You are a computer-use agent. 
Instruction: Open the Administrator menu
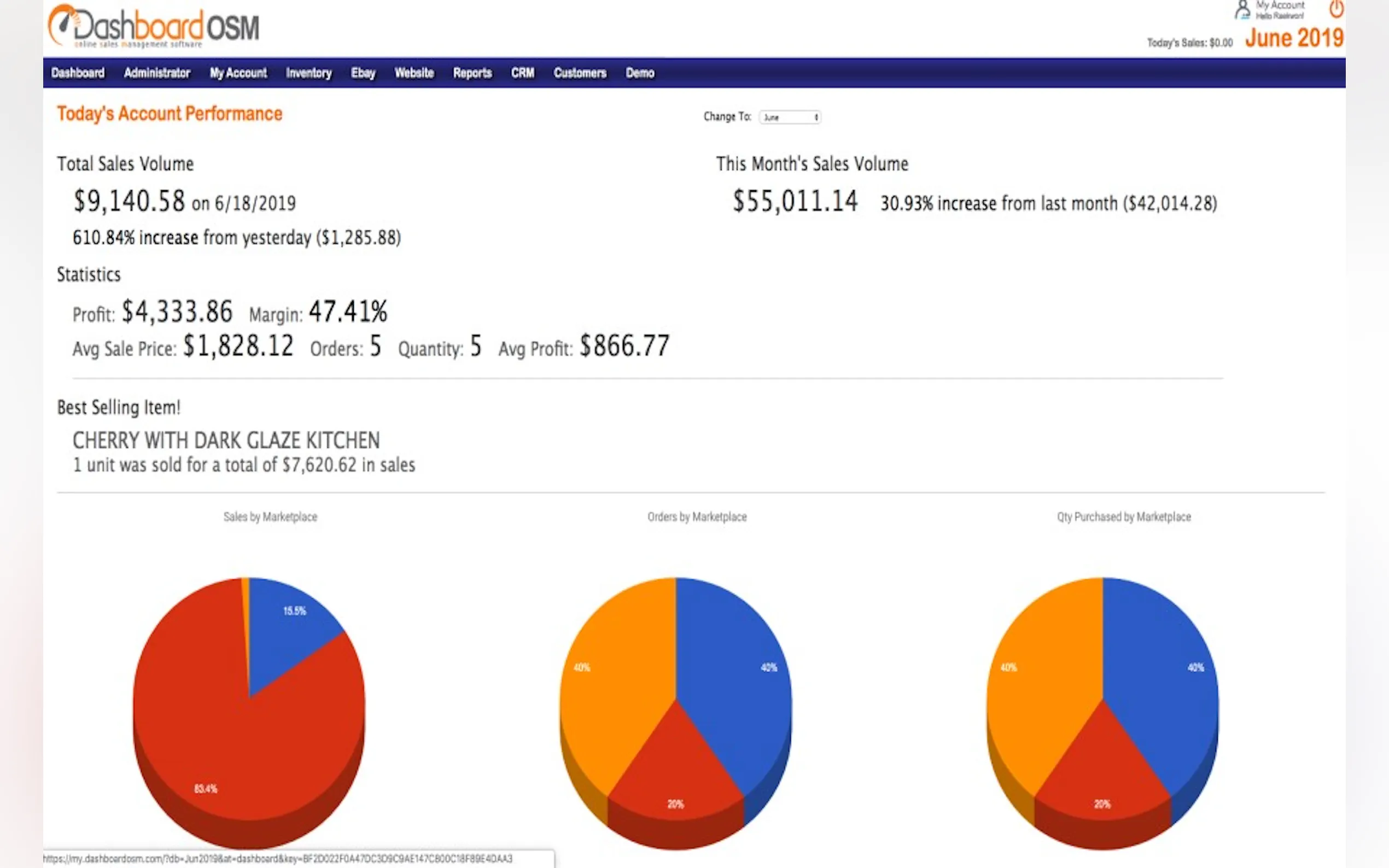point(157,73)
